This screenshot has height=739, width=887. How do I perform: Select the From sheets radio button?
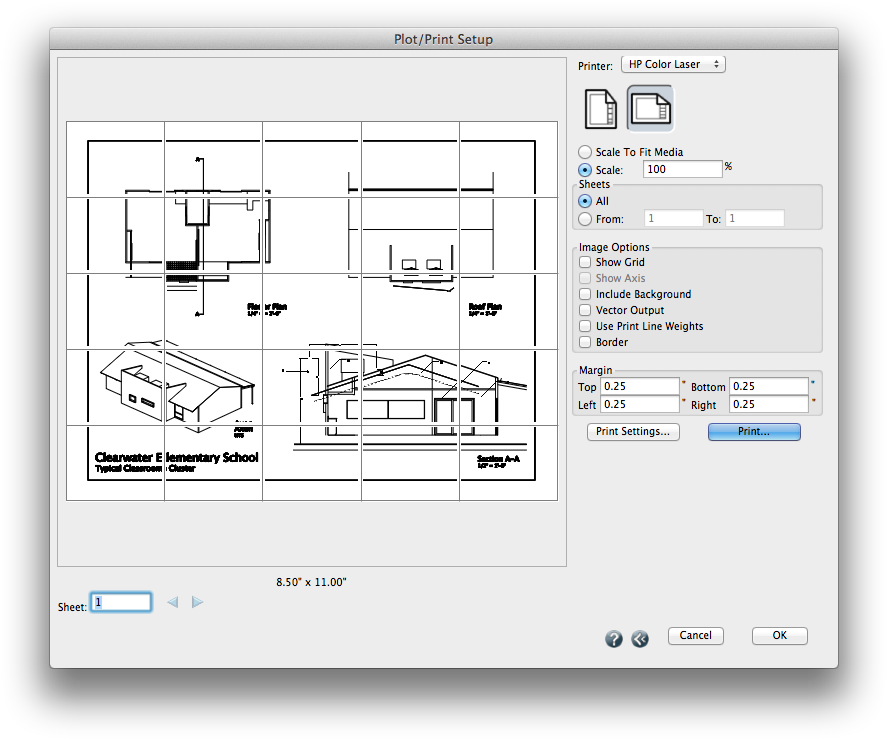584,218
